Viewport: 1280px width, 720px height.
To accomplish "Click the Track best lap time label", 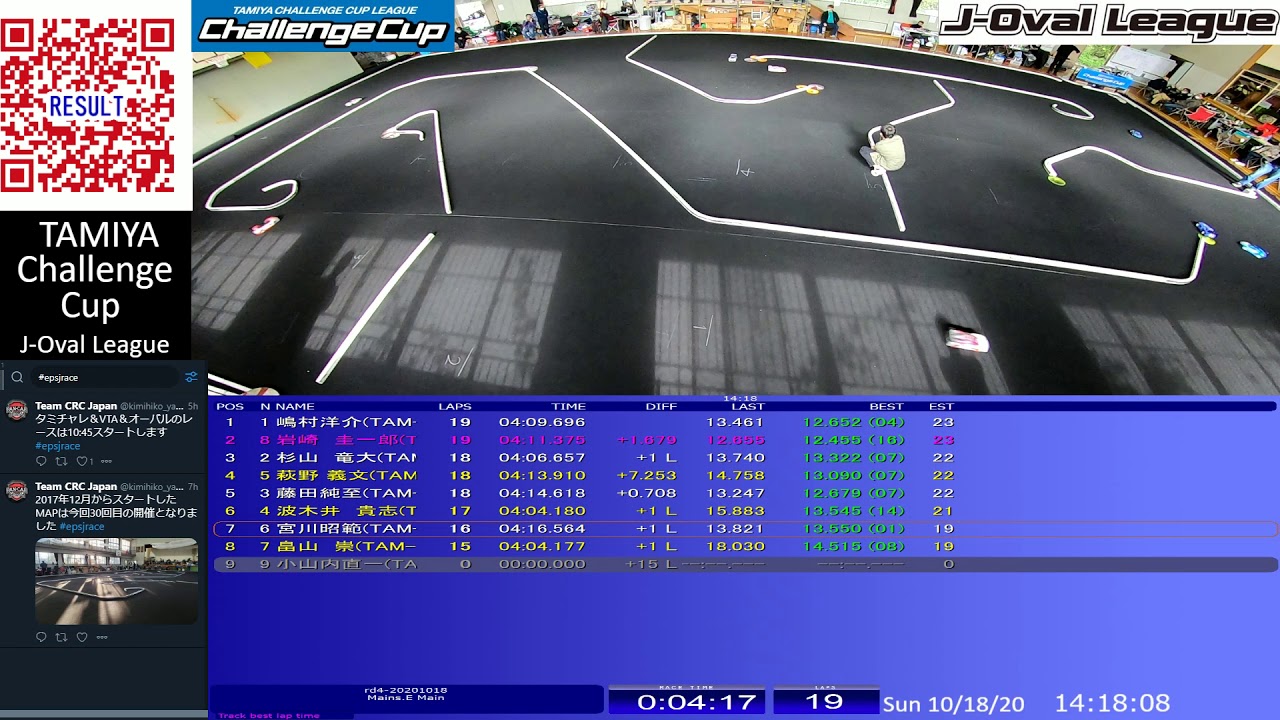I will pos(269,716).
